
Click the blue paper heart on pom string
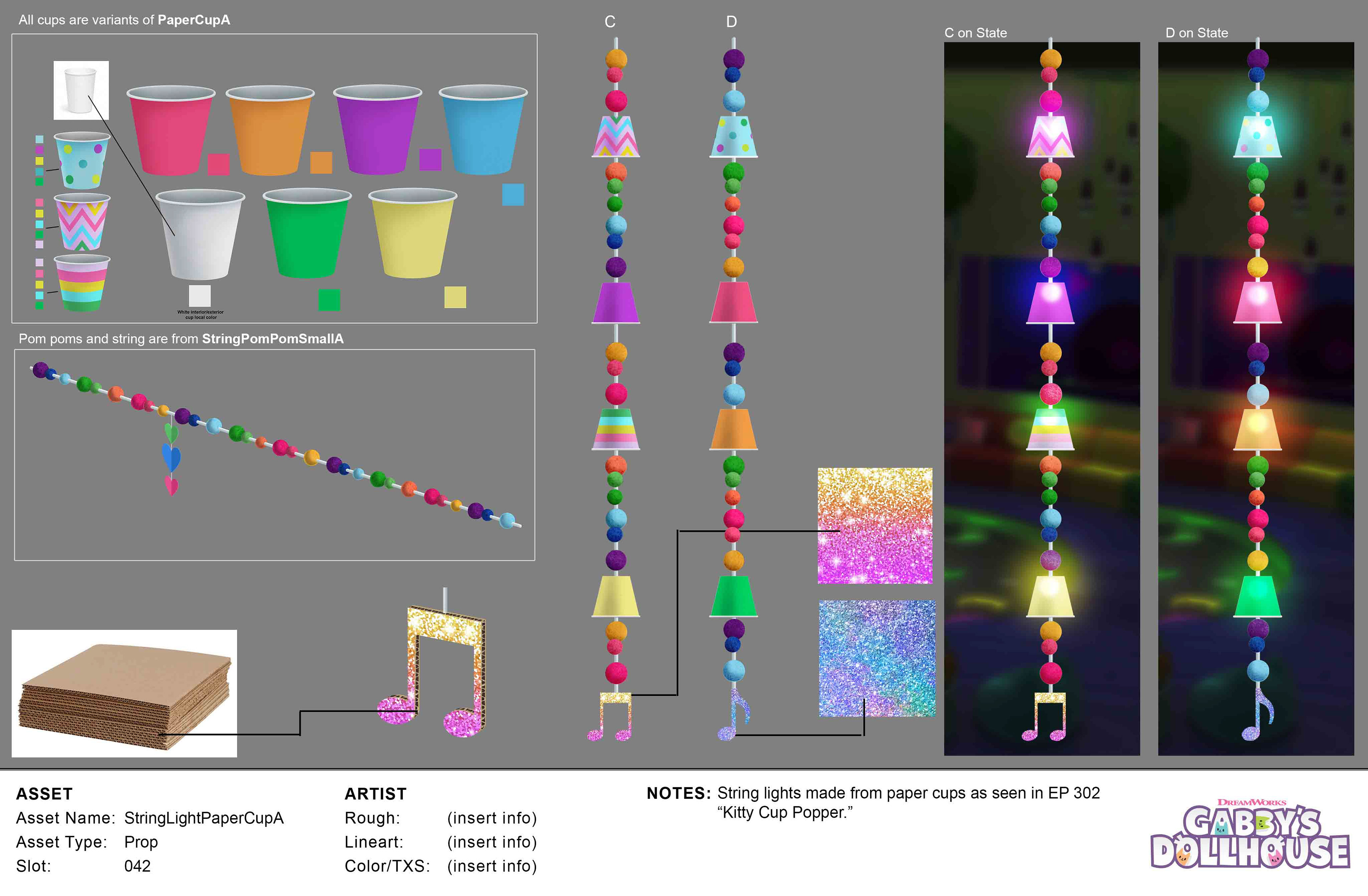coord(171,457)
